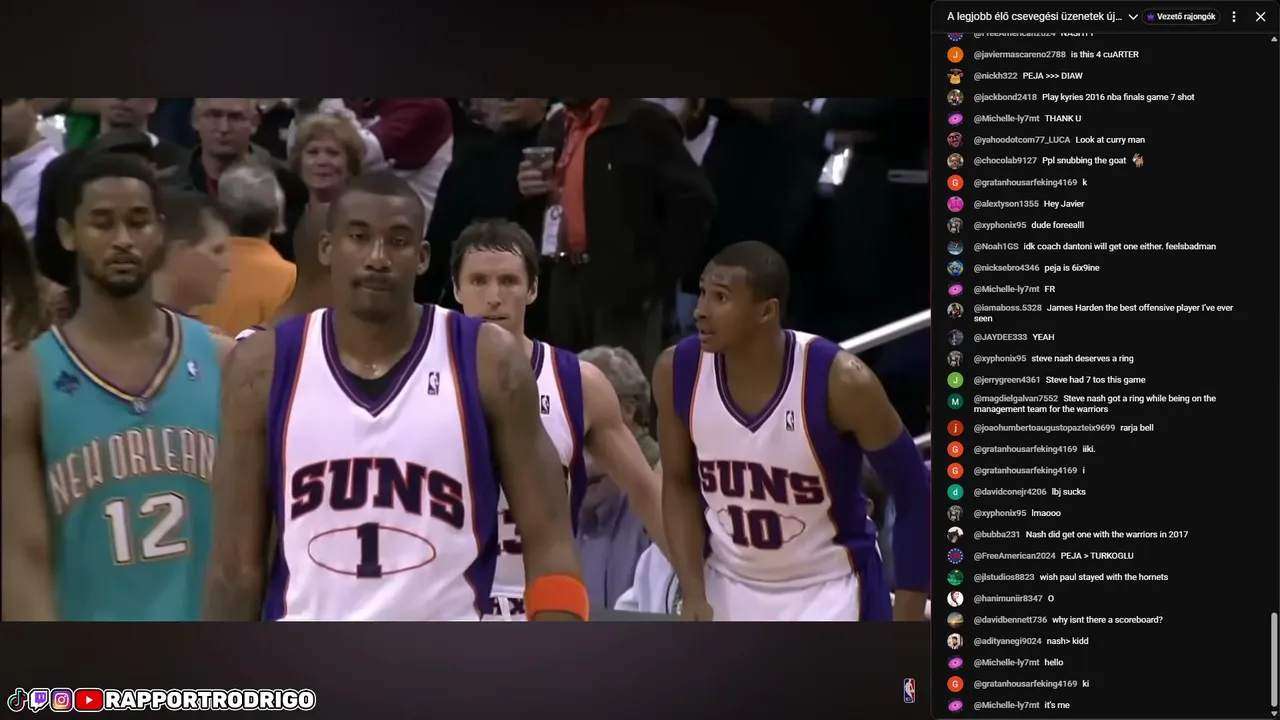1280x720 pixels.
Task: Click the message "Nash did get one with the warriors in 2017"
Action: point(1107,535)
